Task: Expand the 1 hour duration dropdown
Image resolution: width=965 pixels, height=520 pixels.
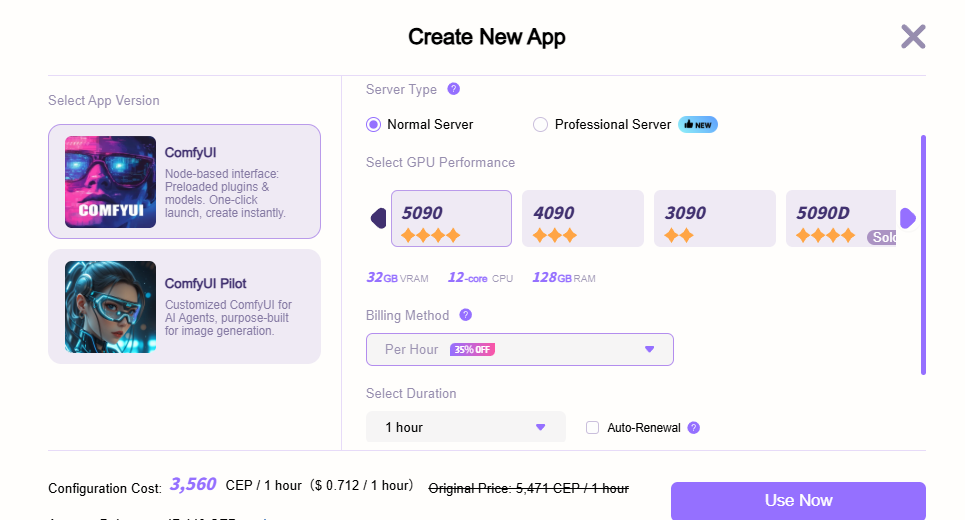Action: coord(466,427)
